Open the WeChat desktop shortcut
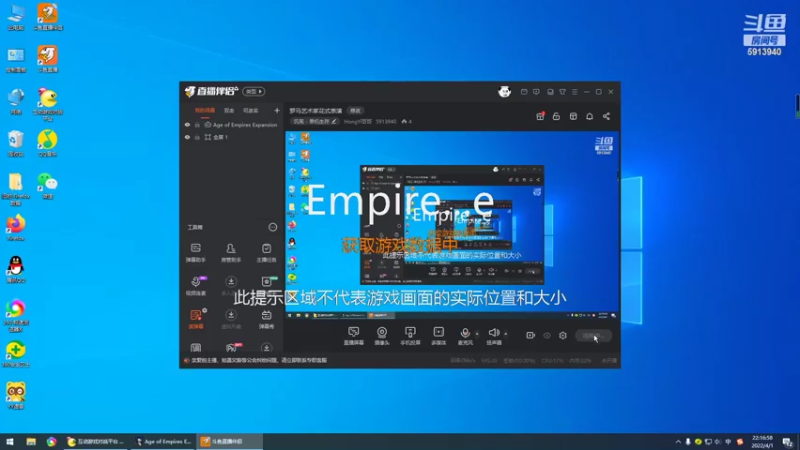Viewport: 800px width, 450px height. [47, 185]
